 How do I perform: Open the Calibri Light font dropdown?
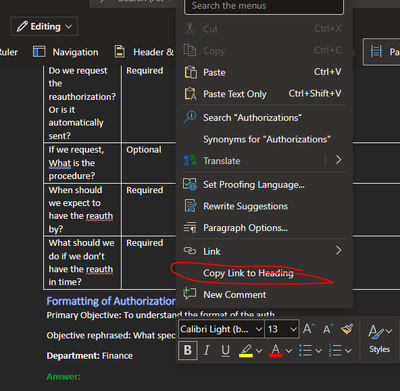[x=222, y=329]
